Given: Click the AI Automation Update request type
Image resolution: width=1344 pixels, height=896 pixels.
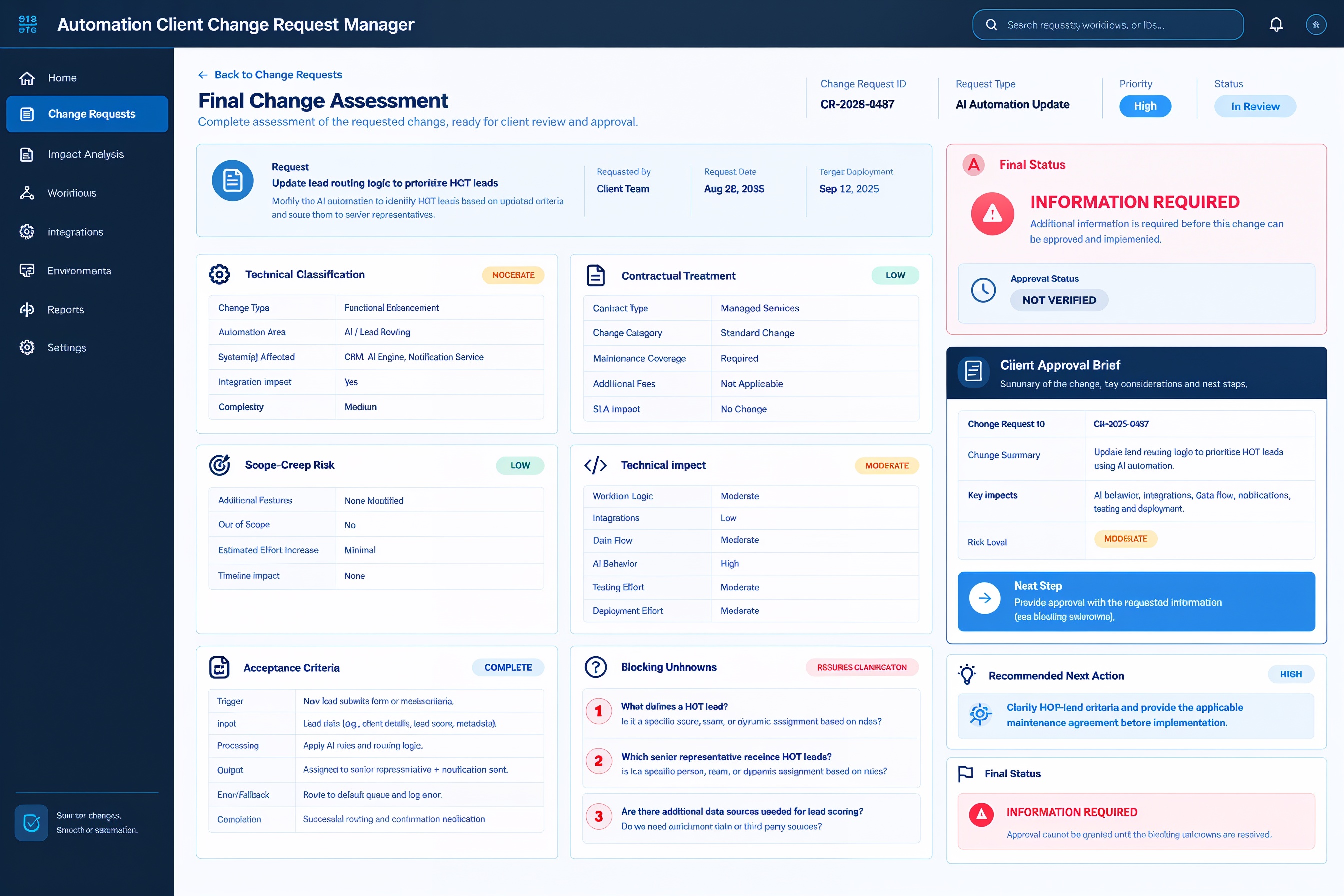Looking at the screenshot, I should click(x=1012, y=104).
